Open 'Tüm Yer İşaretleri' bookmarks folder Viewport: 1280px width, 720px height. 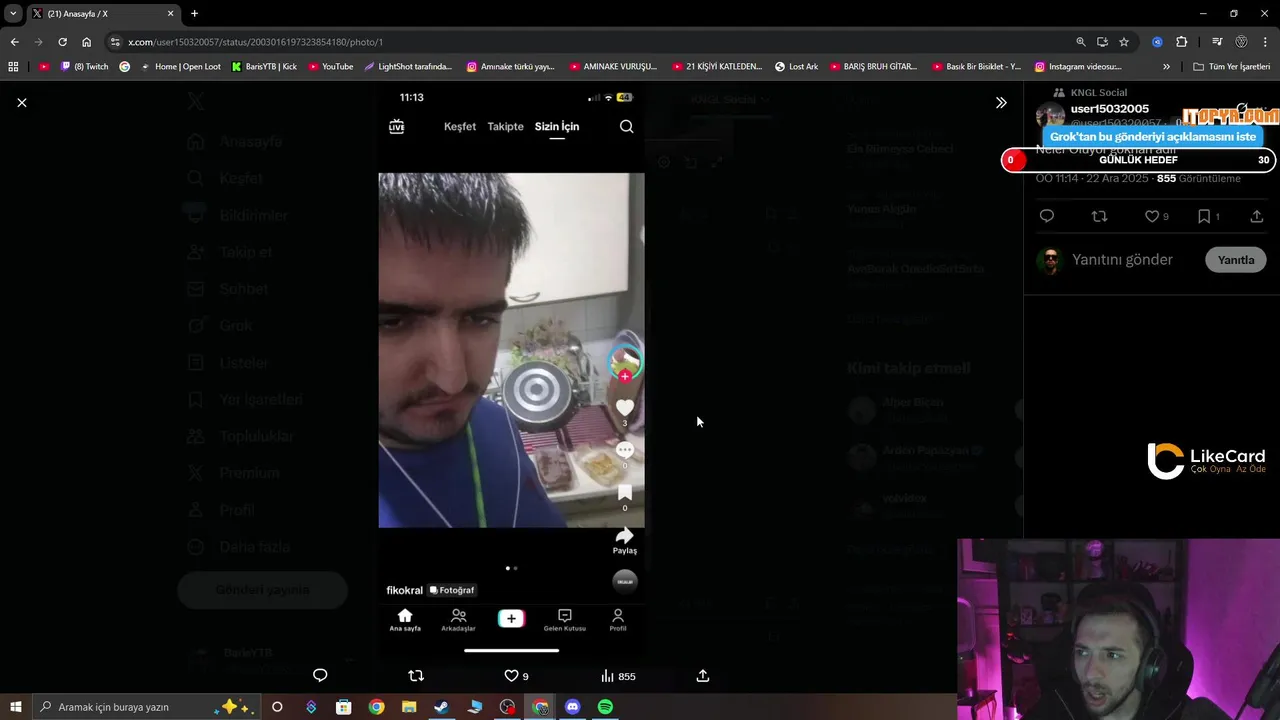pos(1232,67)
